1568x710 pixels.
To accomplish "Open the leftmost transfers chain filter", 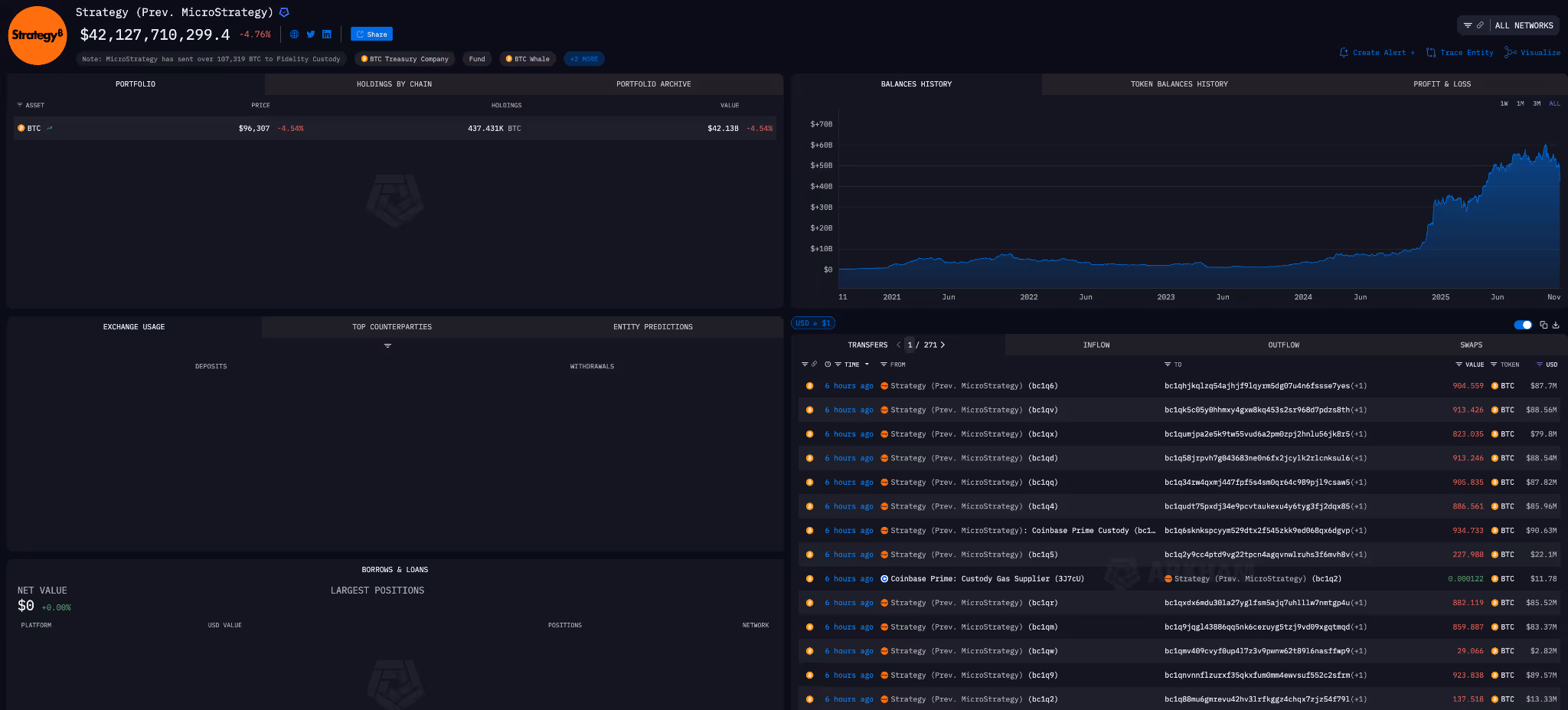I will (805, 365).
